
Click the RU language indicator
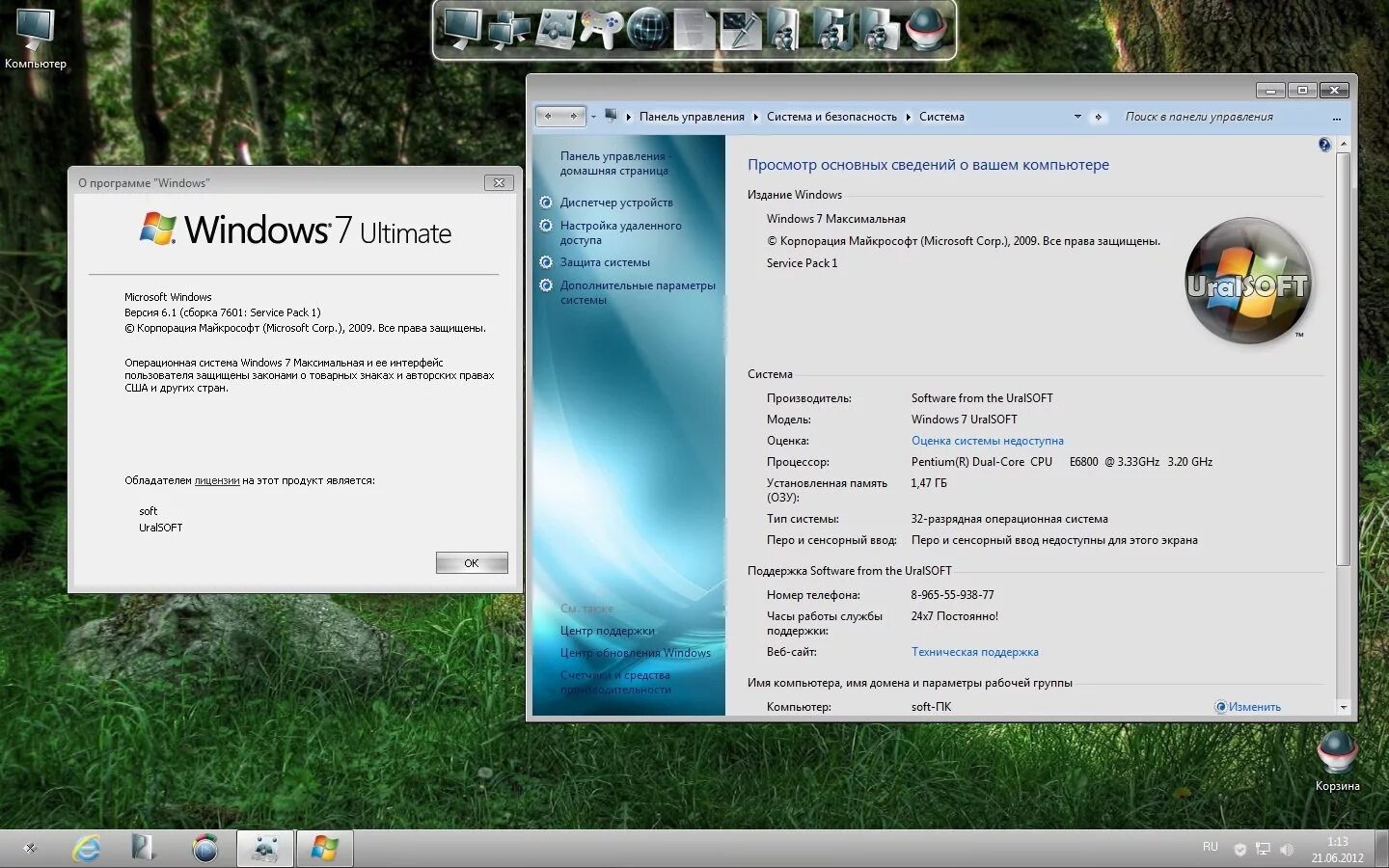(x=1211, y=847)
